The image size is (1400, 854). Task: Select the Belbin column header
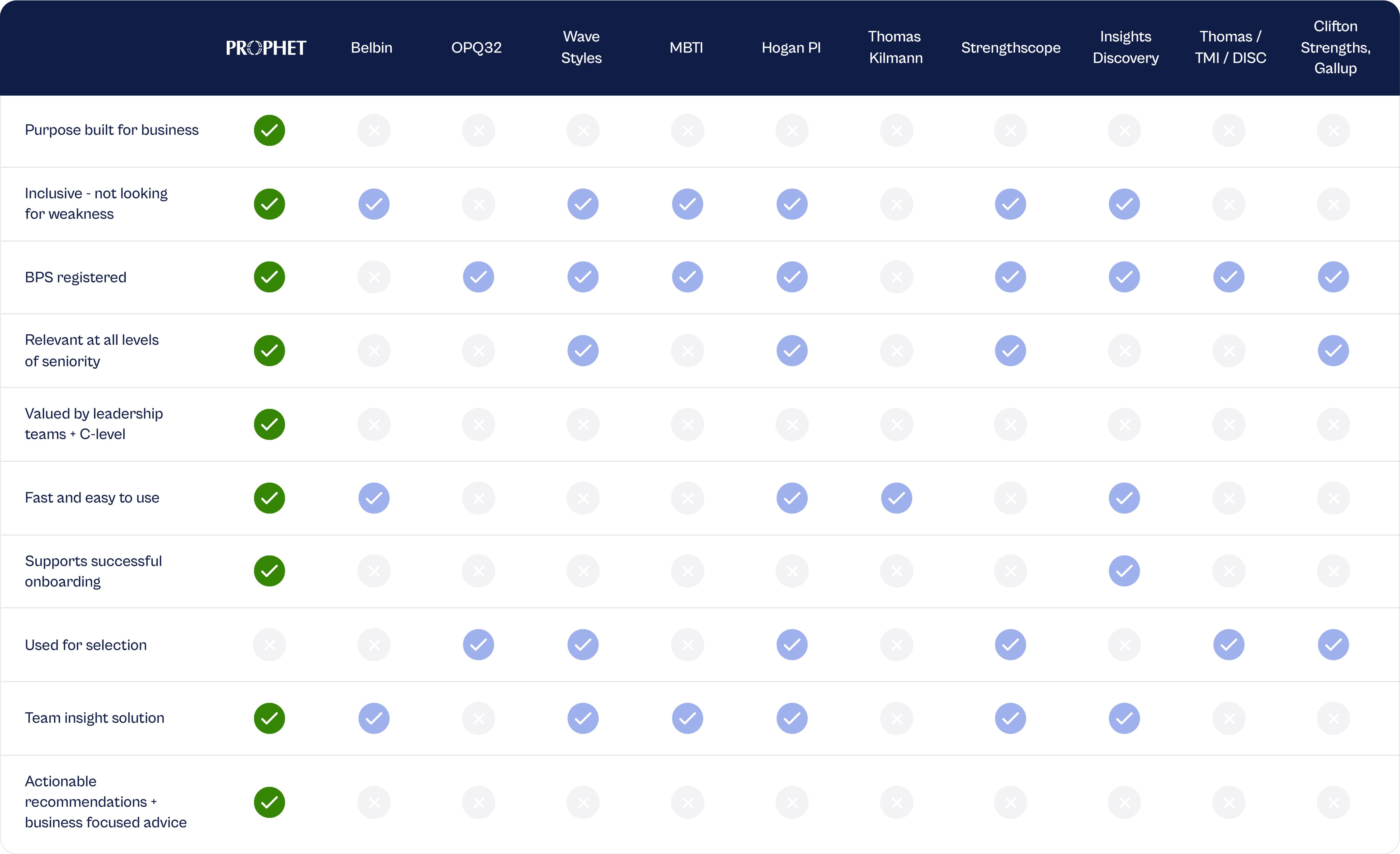pyautogui.click(x=372, y=48)
